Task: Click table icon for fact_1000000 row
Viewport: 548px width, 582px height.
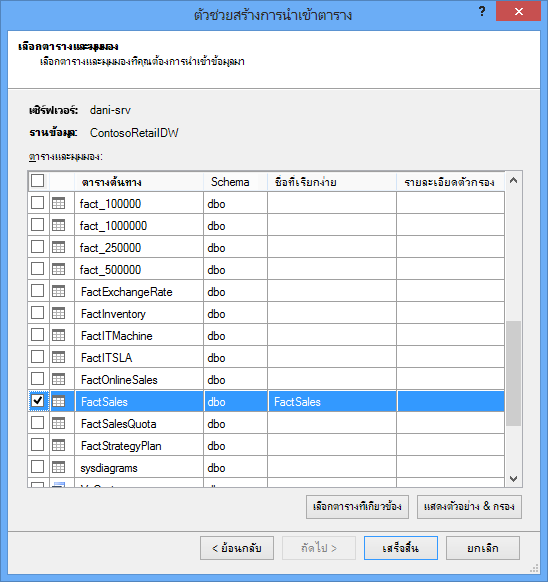Action: point(58,225)
